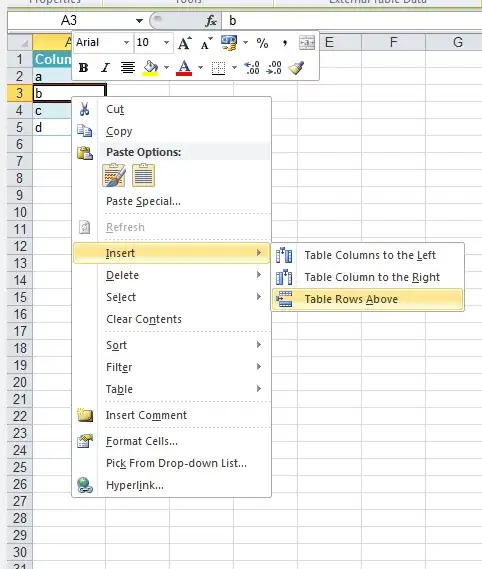Paste using destination formatting brush icon
Viewport: 482px width, 569px height.
(114, 175)
